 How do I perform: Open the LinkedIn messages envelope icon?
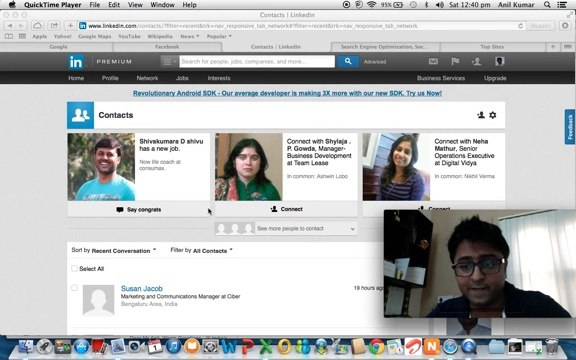pyautogui.click(x=433, y=61)
